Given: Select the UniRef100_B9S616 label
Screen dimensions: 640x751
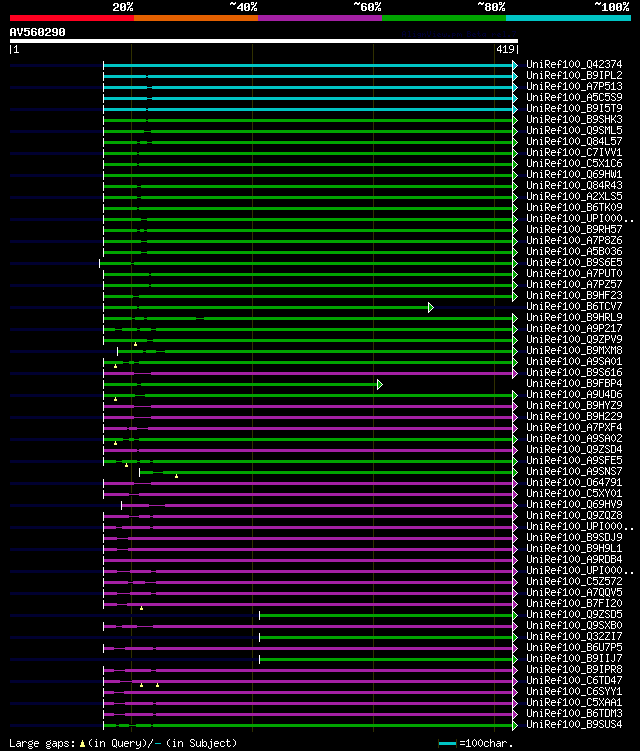Looking at the screenshot, I should pos(574,373).
